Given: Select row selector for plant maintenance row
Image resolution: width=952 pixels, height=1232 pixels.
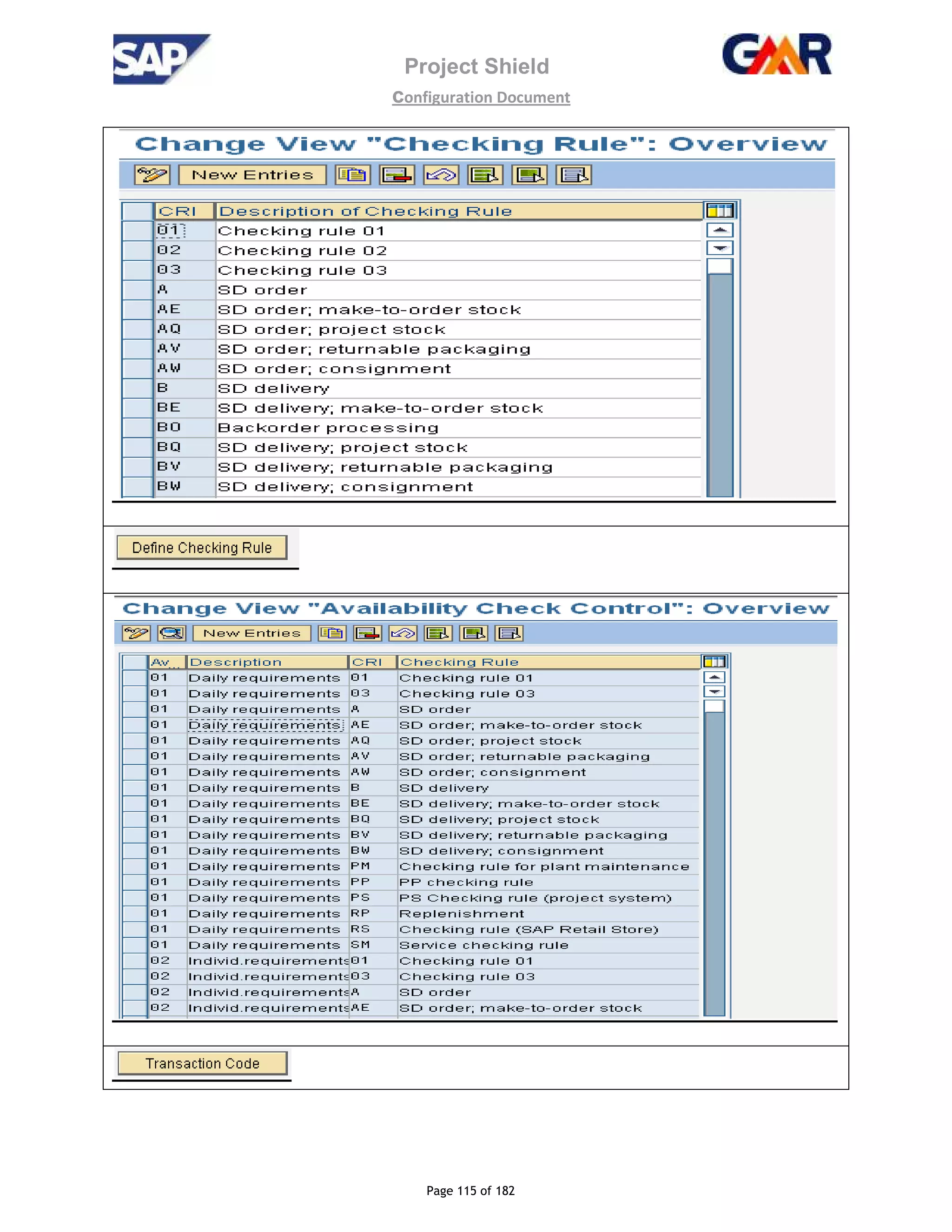Looking at the screenshot, I should [x=135, y=867].
